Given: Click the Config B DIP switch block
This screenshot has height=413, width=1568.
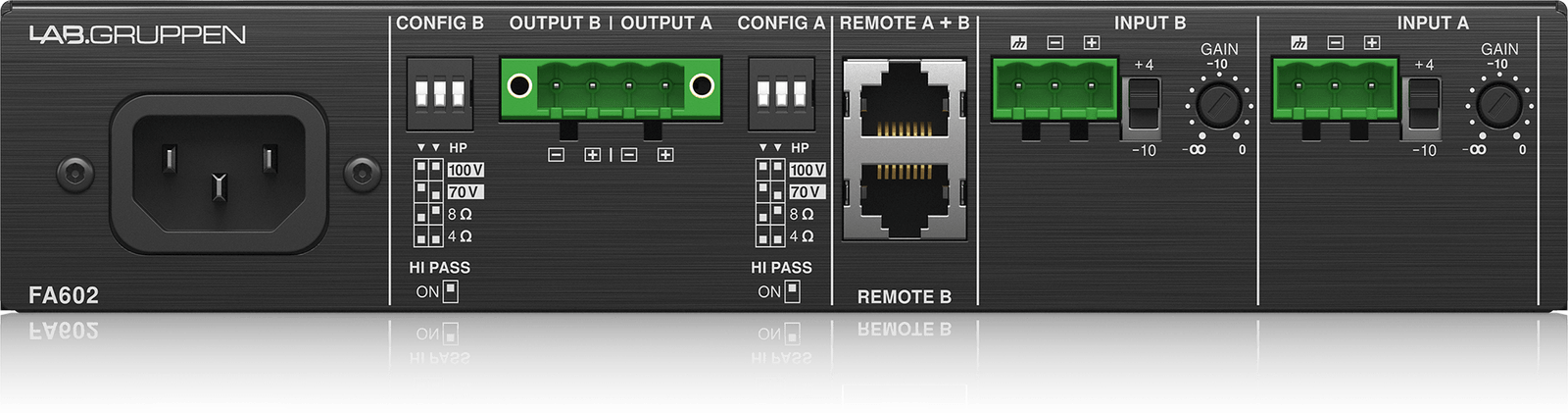Looking at the screenshot, I should (440, 94).
